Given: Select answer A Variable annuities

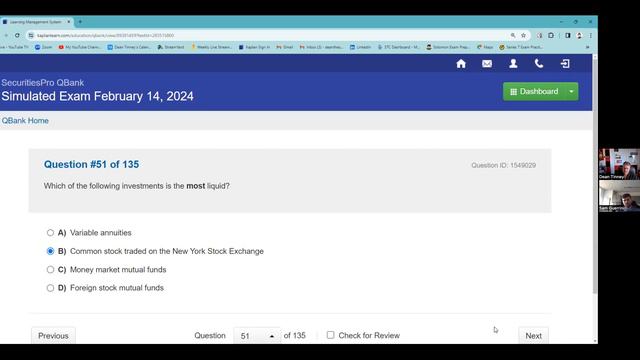Looking at the screenshot, I should coord(50,233).
